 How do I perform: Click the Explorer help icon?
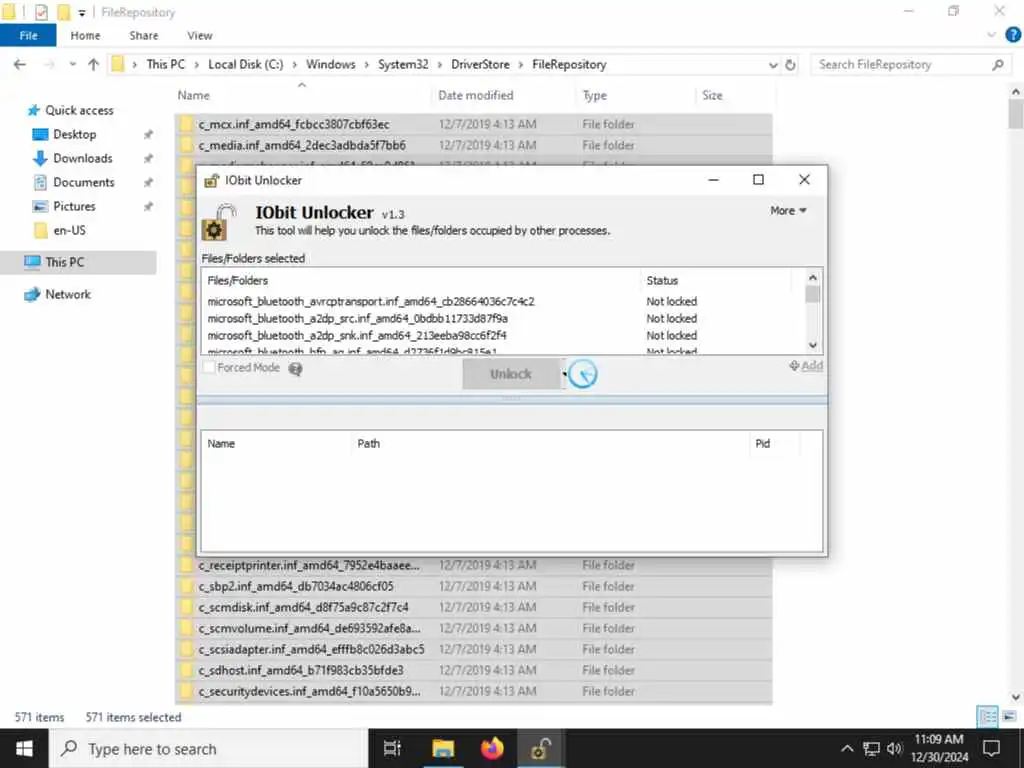click(x=1013, y=35)
